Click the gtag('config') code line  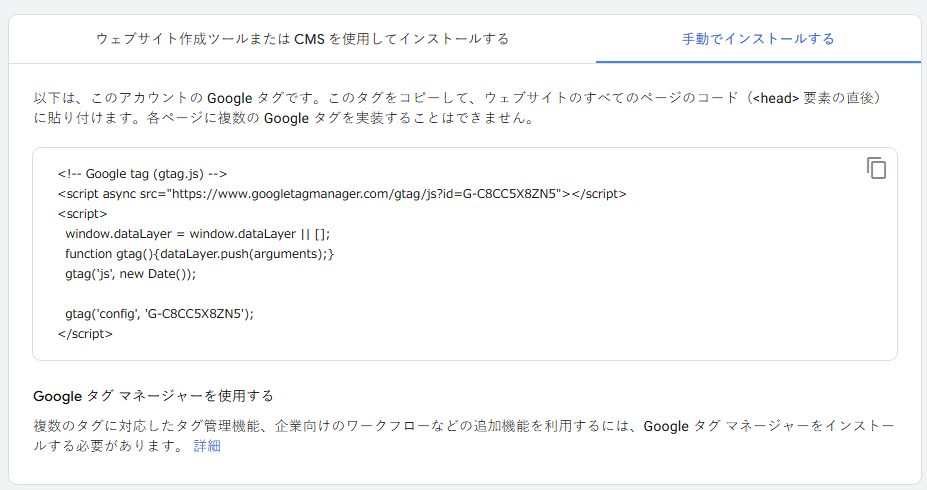(x=159, y=314)
